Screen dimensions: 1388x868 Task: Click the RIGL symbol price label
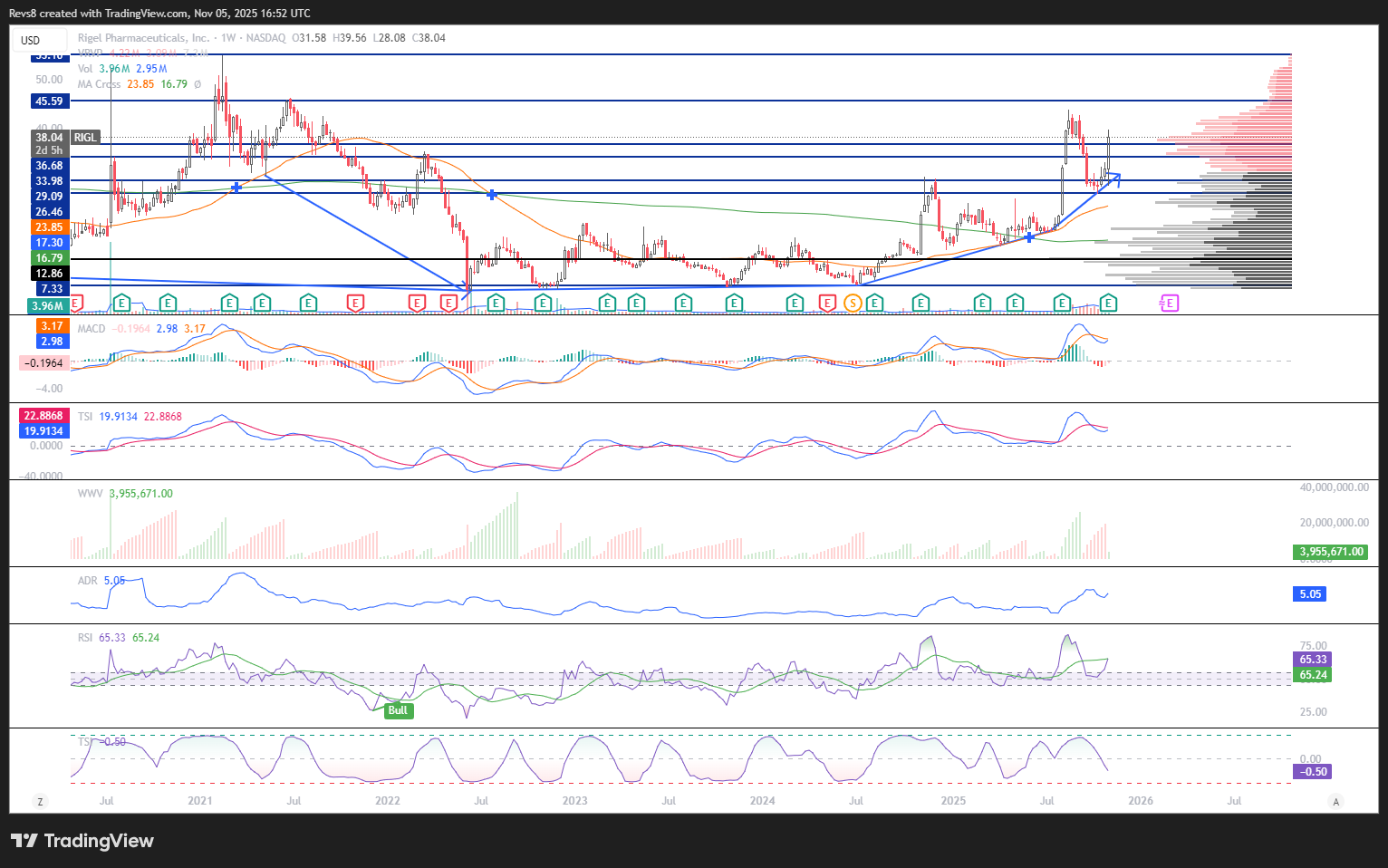click(84, 138)
